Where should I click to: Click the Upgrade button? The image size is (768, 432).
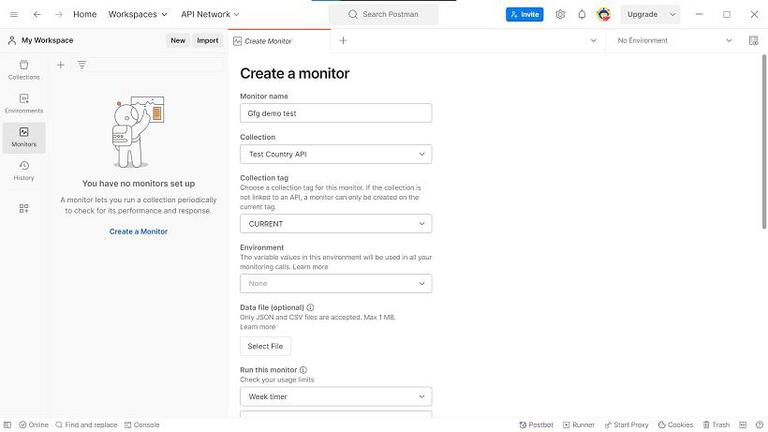coord(643,15)
